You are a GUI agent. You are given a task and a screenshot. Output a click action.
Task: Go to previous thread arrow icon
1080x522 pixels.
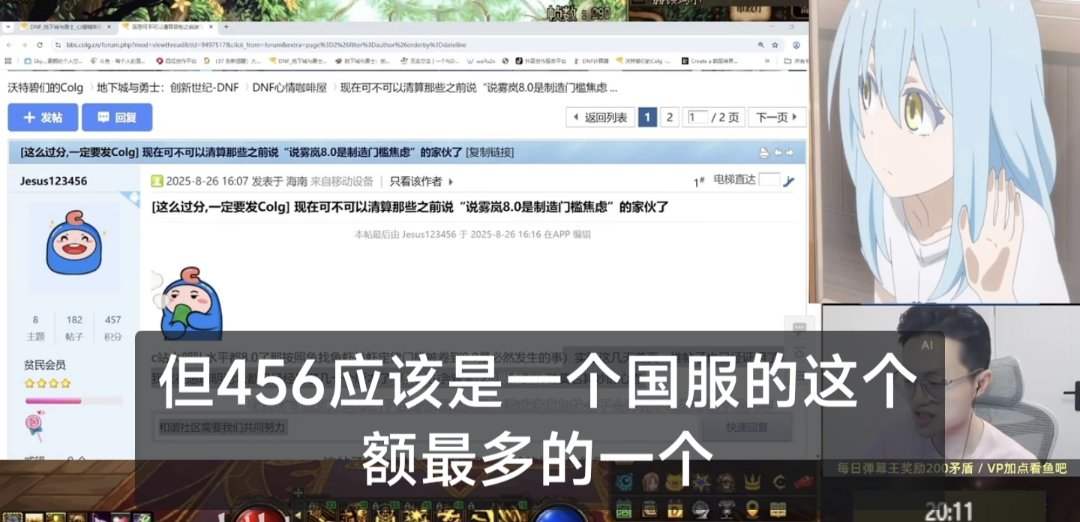pos(778,152)
